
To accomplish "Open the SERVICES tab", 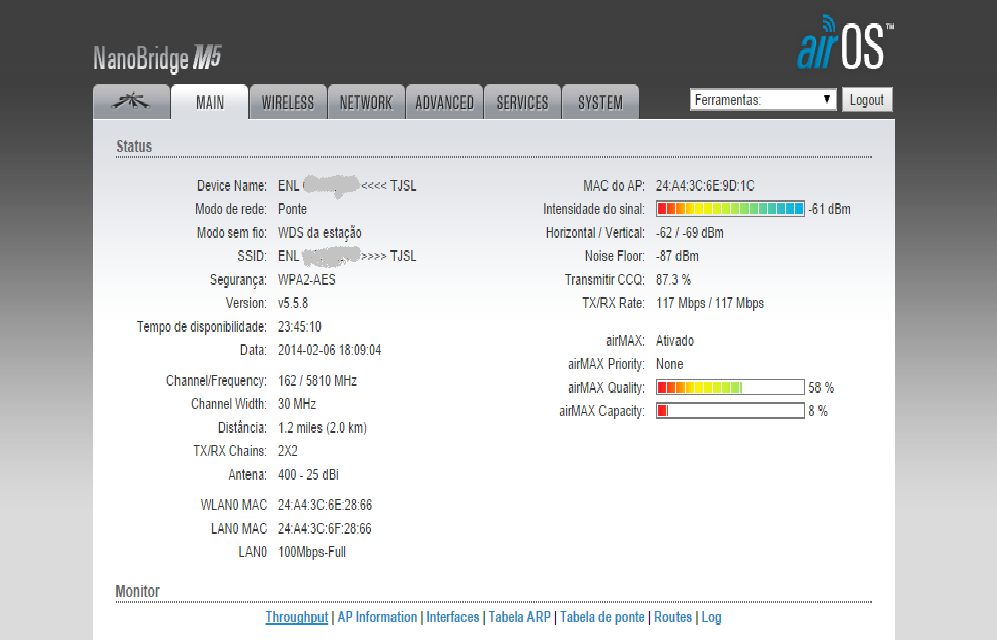I will 522,102.
